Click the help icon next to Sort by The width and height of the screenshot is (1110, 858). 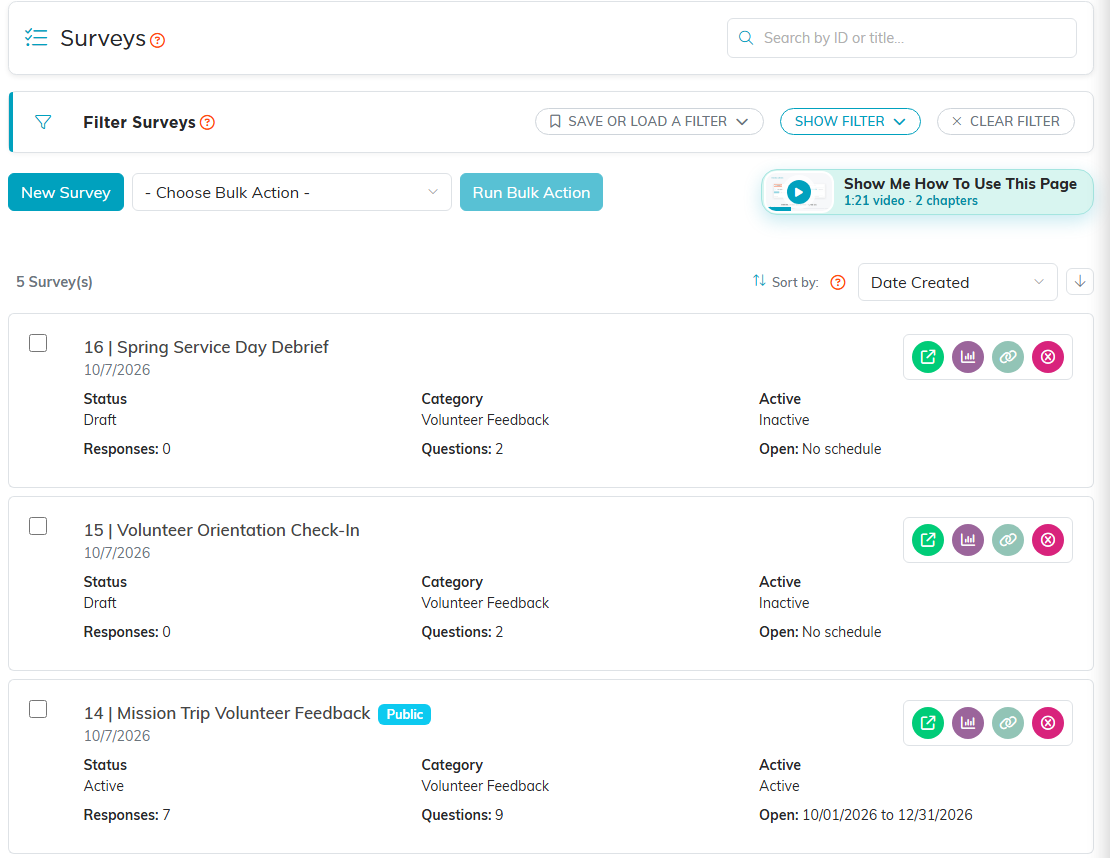(837, 282)
